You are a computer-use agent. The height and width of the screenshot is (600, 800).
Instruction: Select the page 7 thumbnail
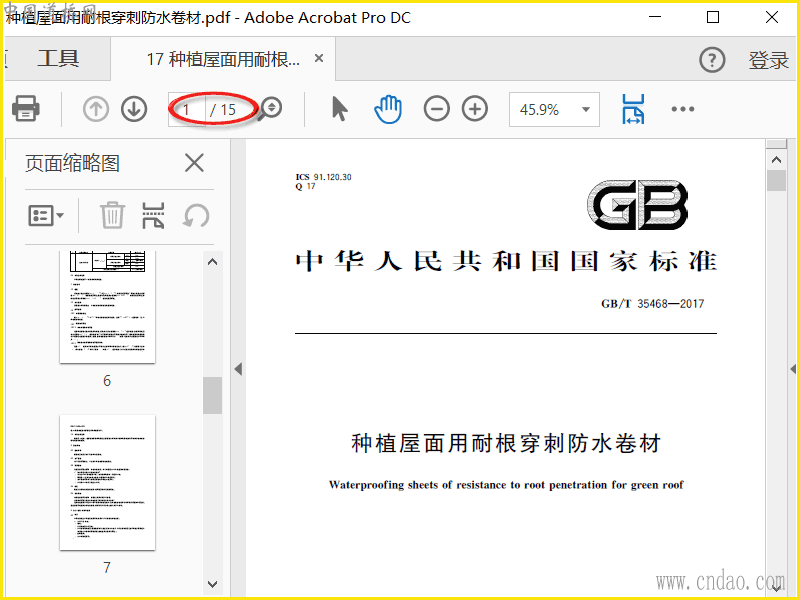pos(107,483)
